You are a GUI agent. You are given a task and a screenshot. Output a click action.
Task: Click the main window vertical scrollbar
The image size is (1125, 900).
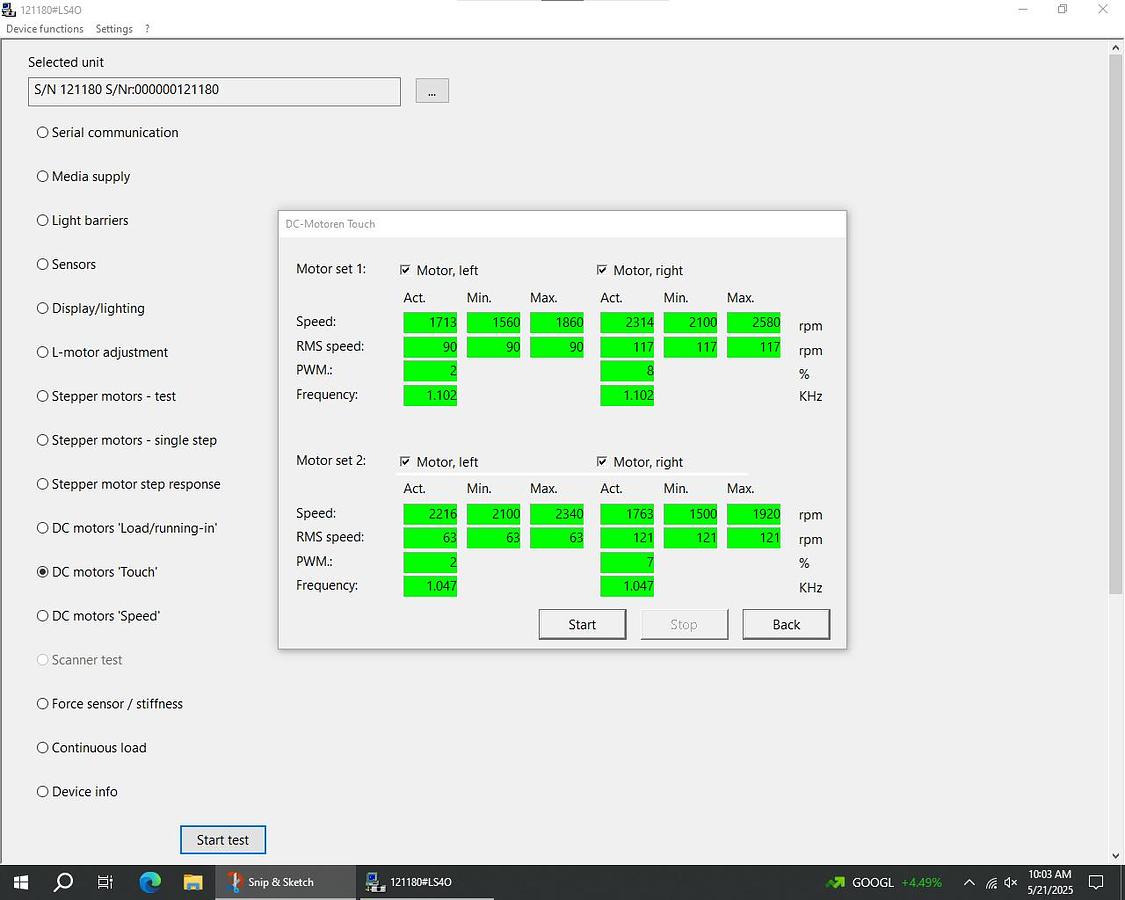(x=1116, y=320)
